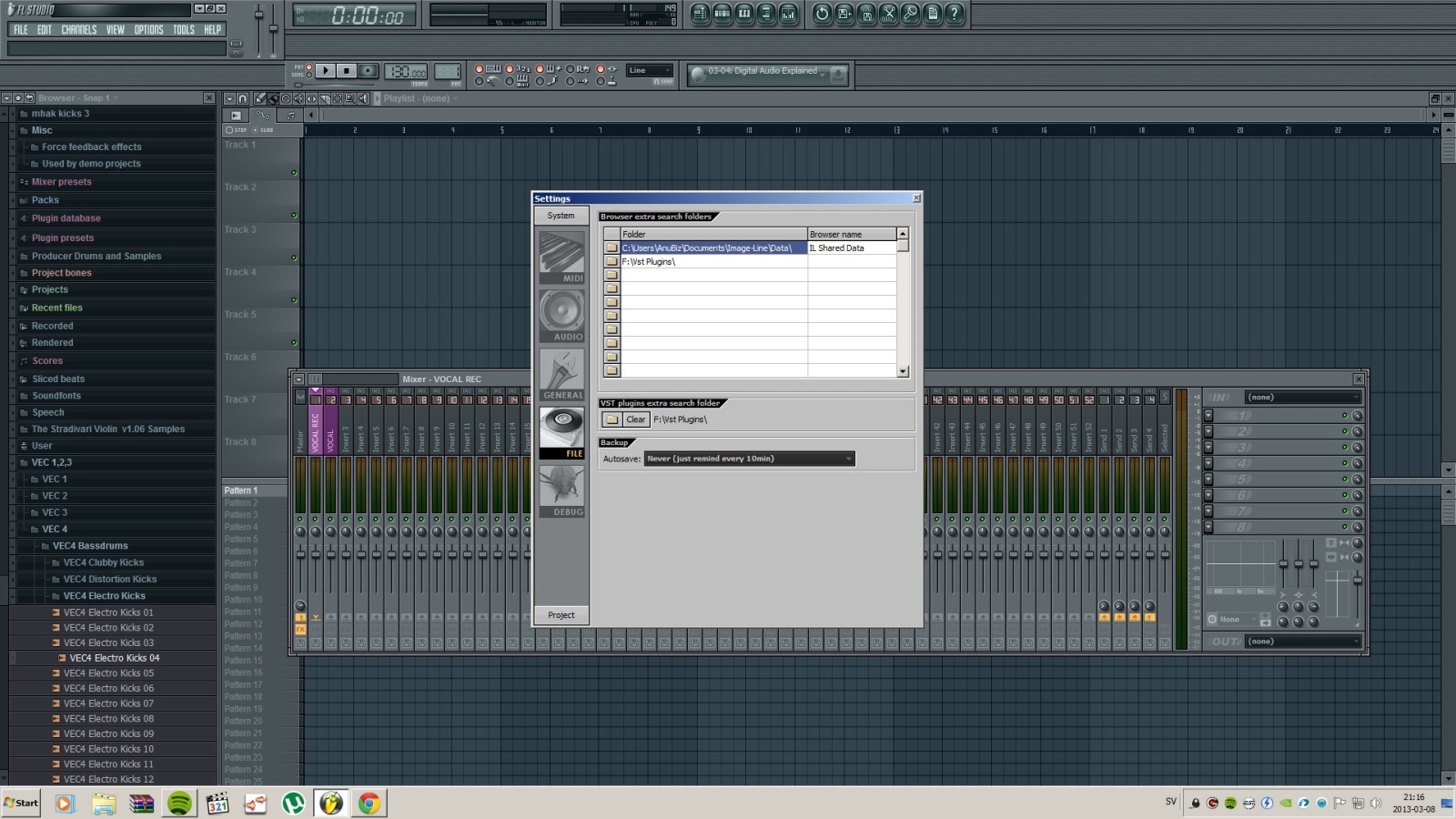
Task: Open Spotify from the taskbar
Action: (x=179, y=803)
